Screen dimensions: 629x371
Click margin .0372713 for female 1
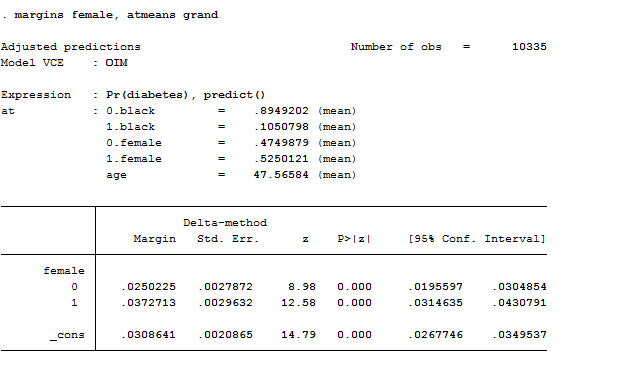click(148, 303)
